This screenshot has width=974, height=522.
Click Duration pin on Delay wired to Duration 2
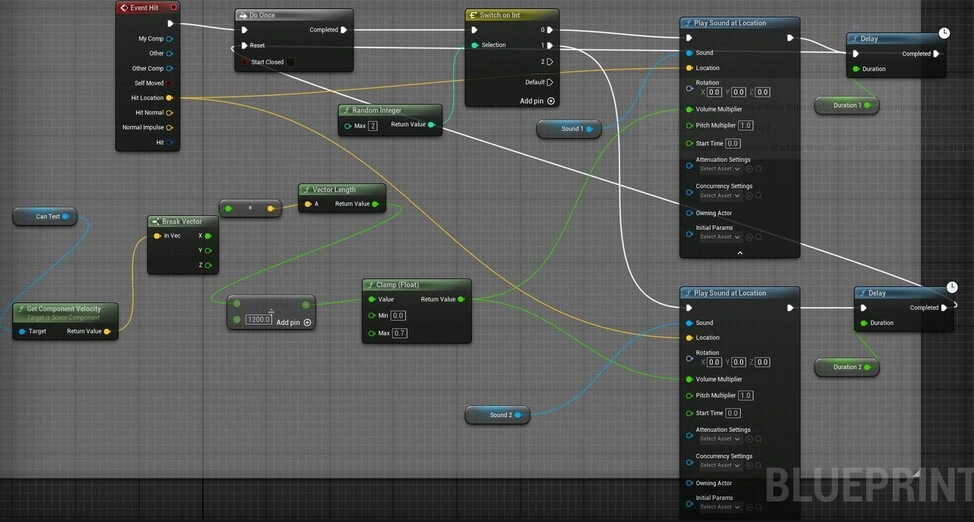pyautogui.click(x=864, y=323)
